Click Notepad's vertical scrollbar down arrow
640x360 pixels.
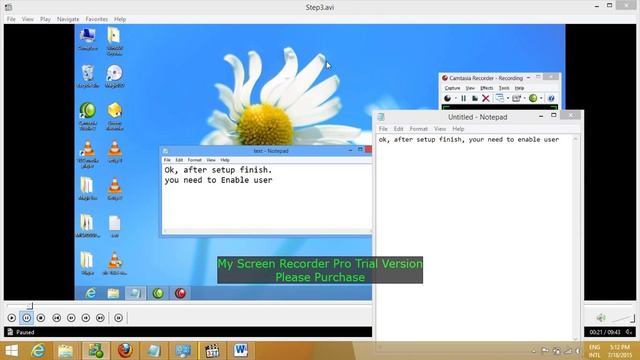tap(576, 338)
